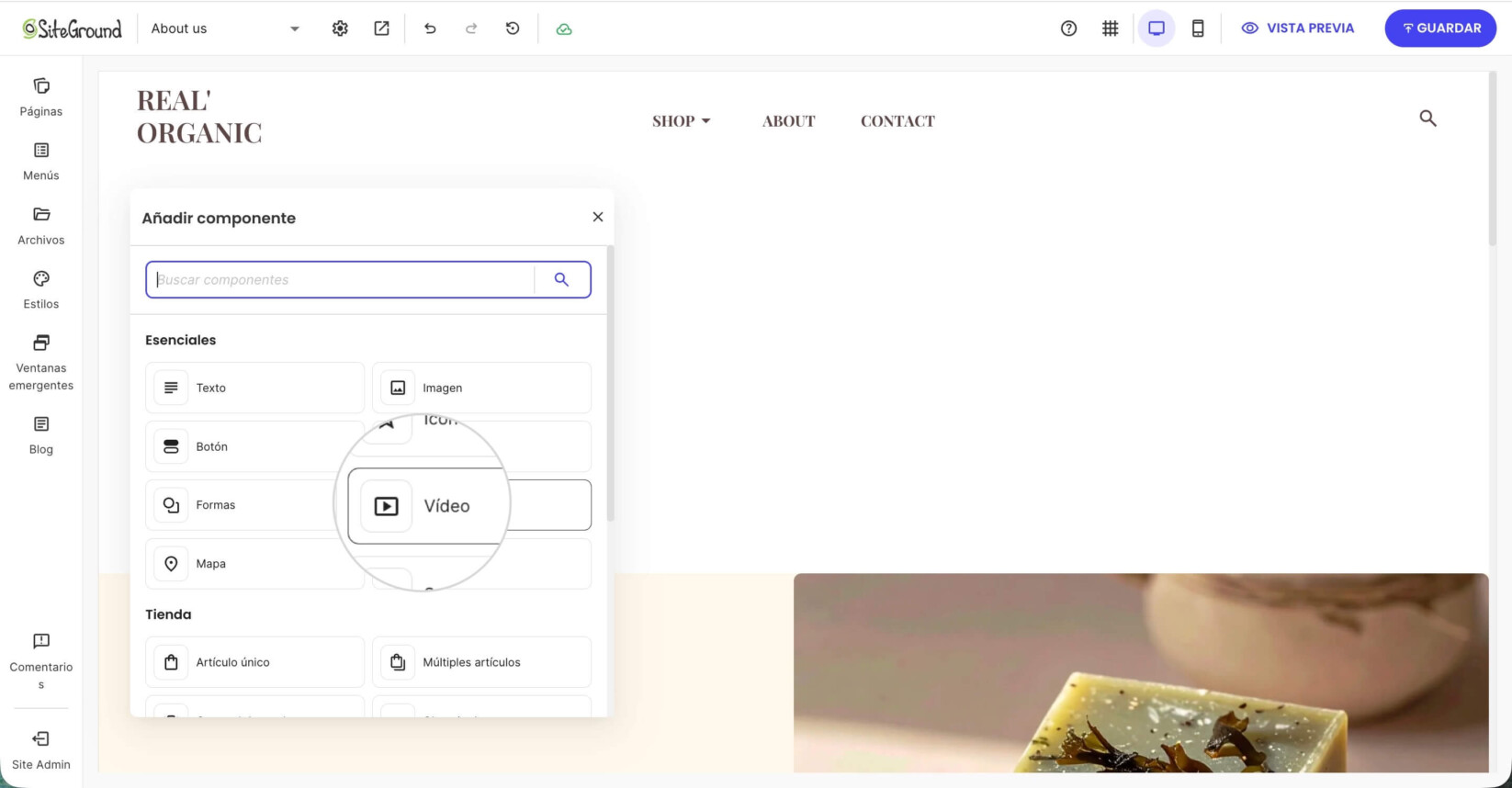Click the GUARDAR button

coord(1440,28)
